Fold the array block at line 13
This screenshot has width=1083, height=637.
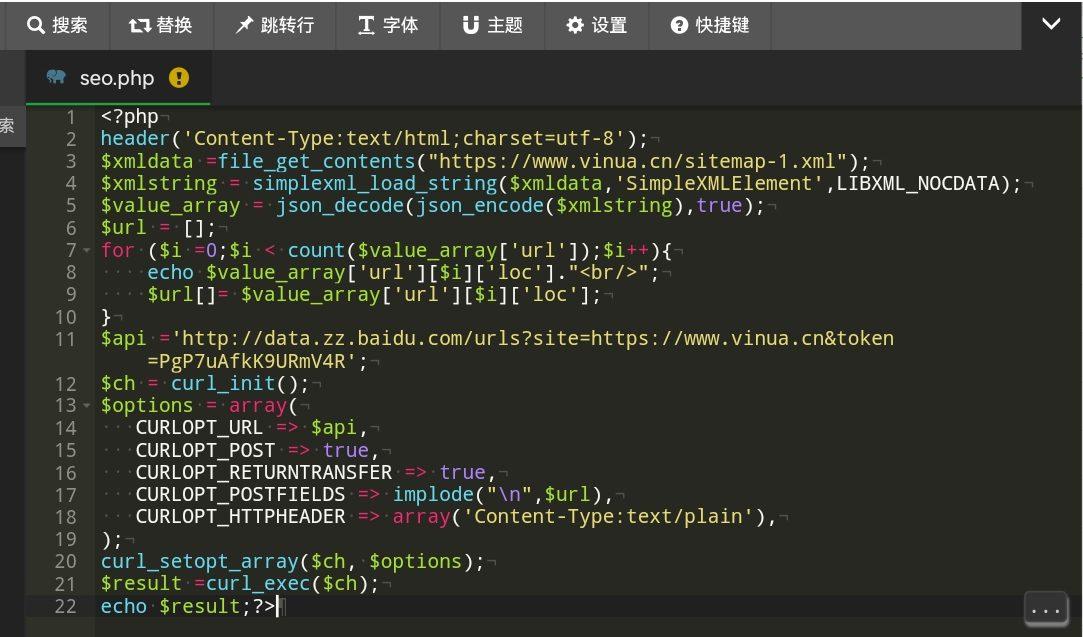[x=87, y=406]
